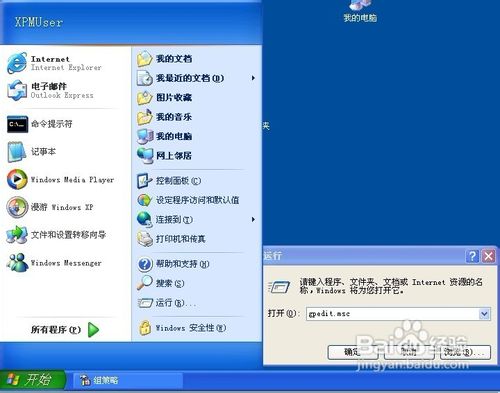The height and width of the screenshot is (393, 500).
Task: Click the gpedit.msc input field
Action: (x=393, y=314)
